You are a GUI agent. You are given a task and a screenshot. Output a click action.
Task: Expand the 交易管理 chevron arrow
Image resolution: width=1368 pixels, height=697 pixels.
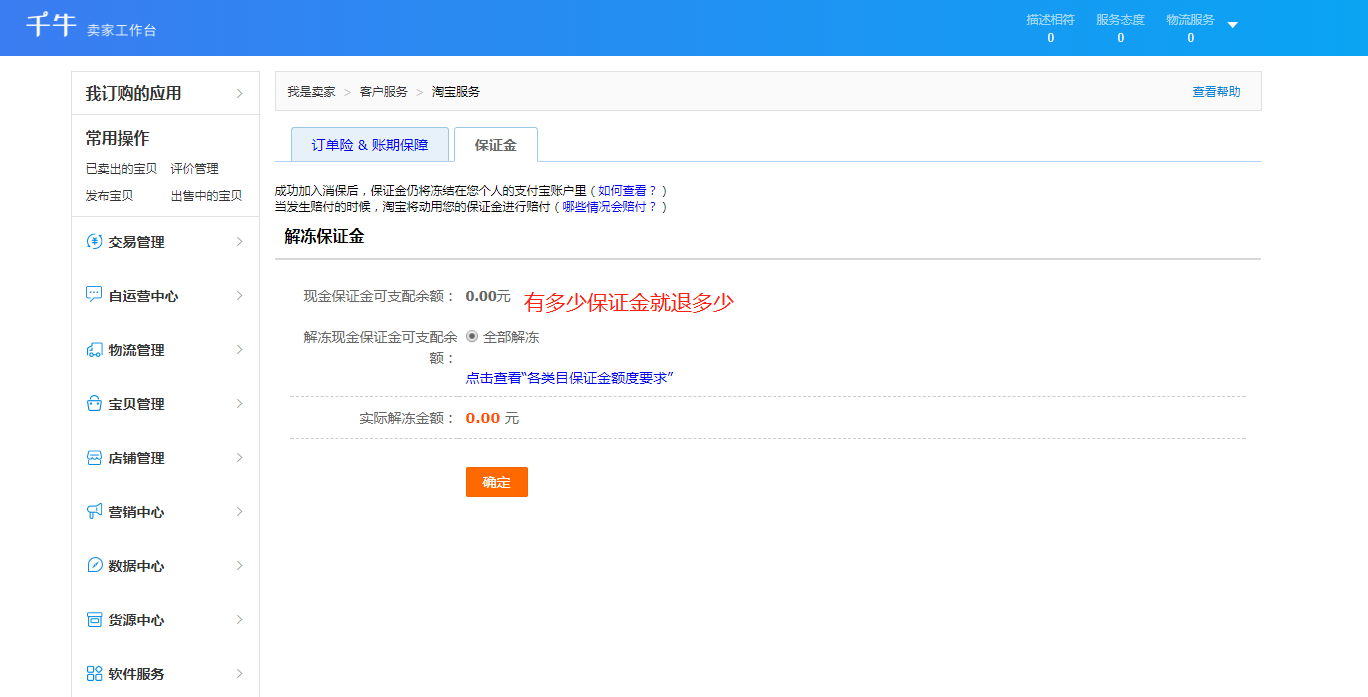pos(240,242)
